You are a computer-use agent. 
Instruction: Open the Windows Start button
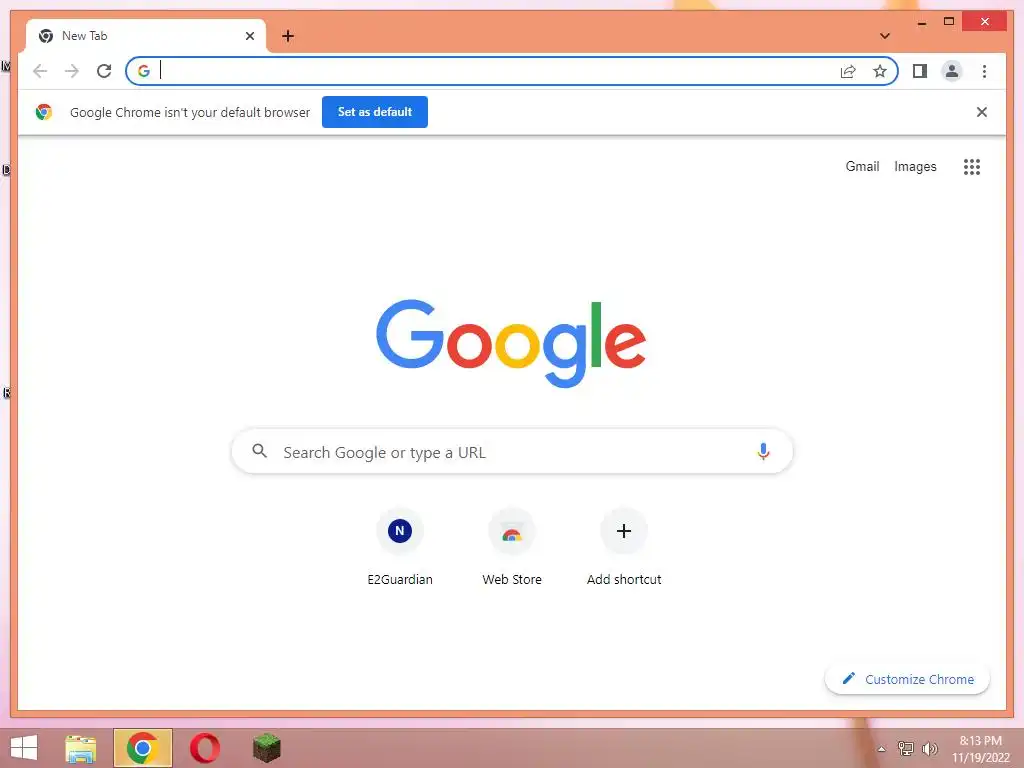click(24, 748)
